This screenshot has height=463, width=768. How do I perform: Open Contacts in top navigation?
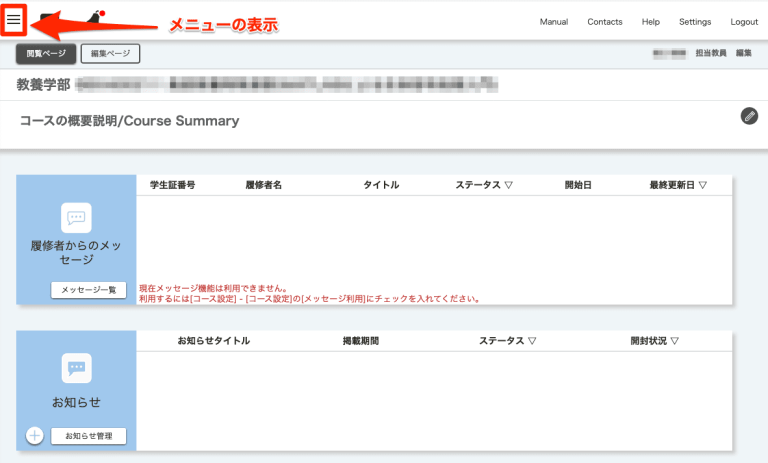(604, 22)
